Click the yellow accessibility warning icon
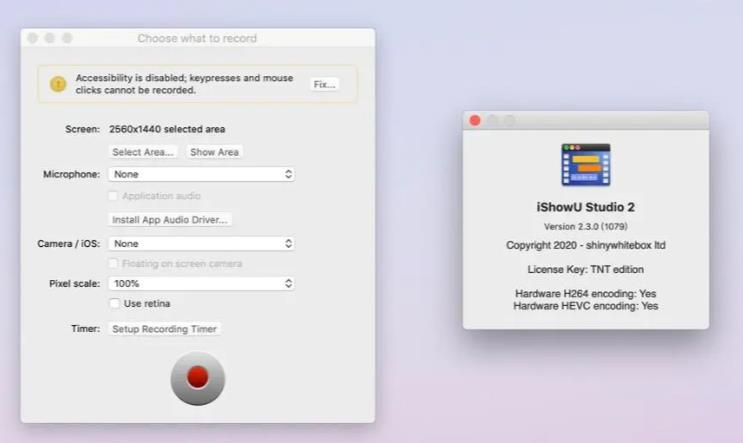Image resolution: width=743 pixels, height=443 pixels. click(x=58, y=84)
